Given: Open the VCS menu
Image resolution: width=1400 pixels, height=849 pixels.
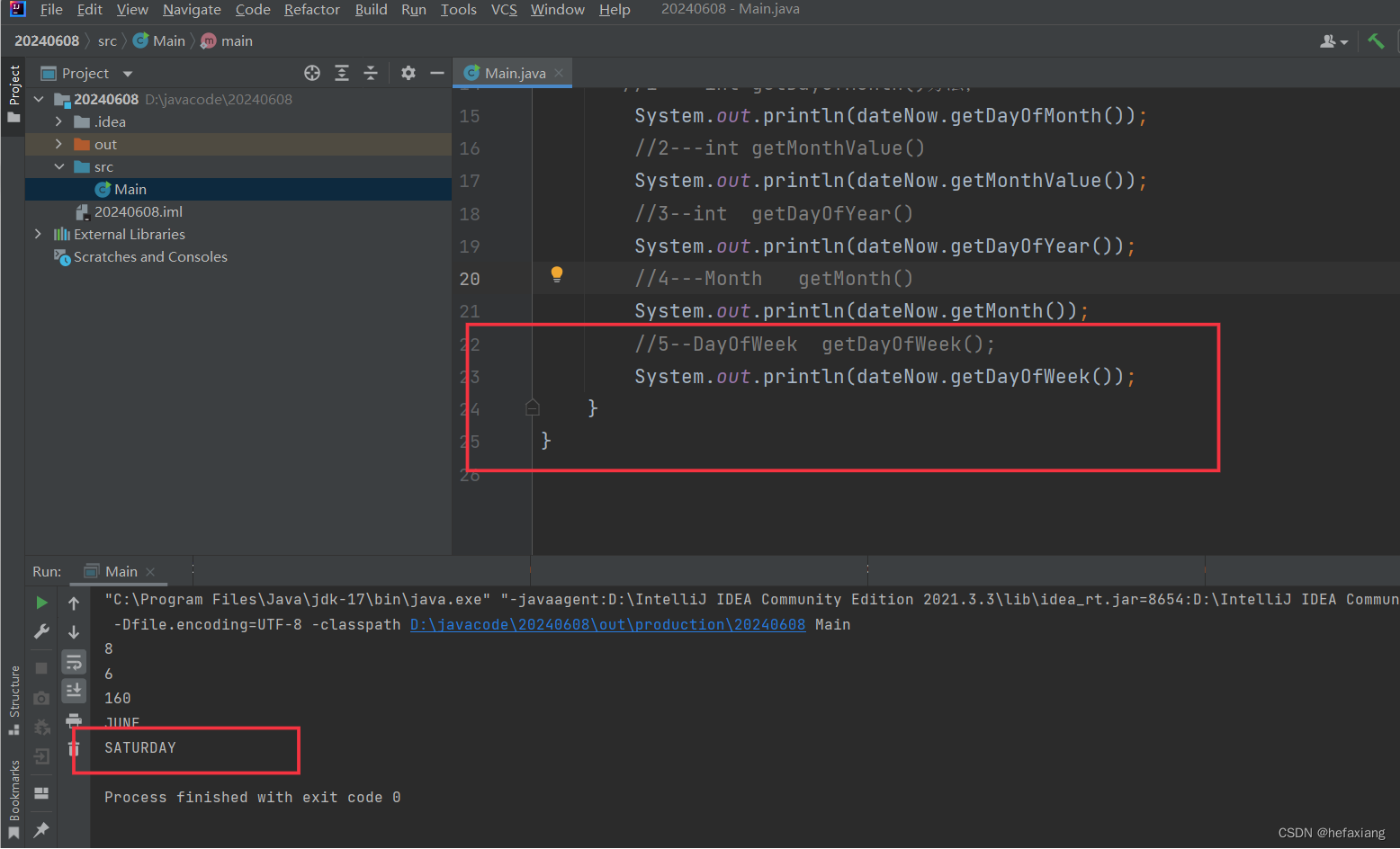Looking at the screenshot, I should tap(504, 9).
